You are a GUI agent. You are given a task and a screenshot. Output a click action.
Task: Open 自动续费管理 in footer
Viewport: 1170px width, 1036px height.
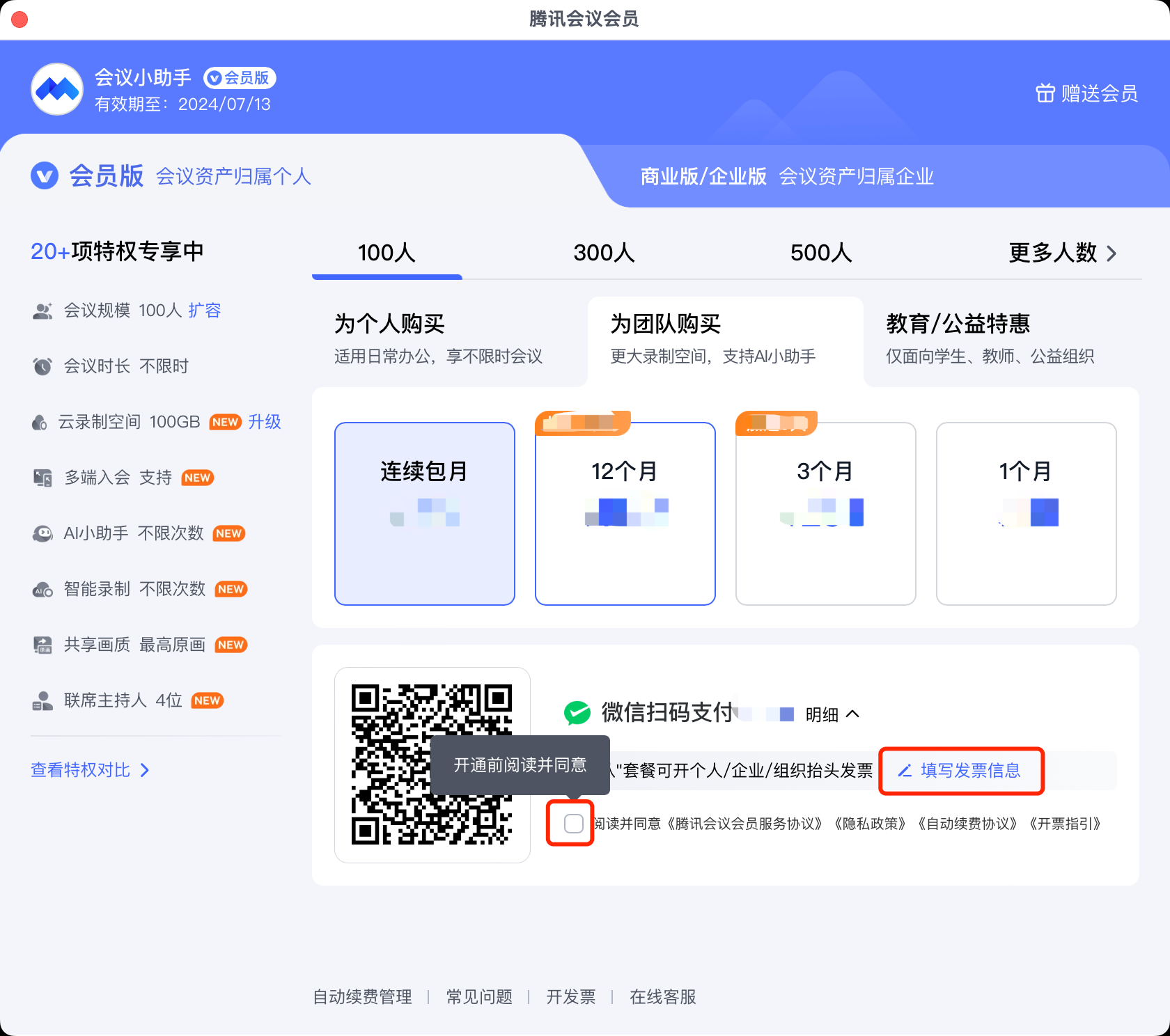(362, 997)
